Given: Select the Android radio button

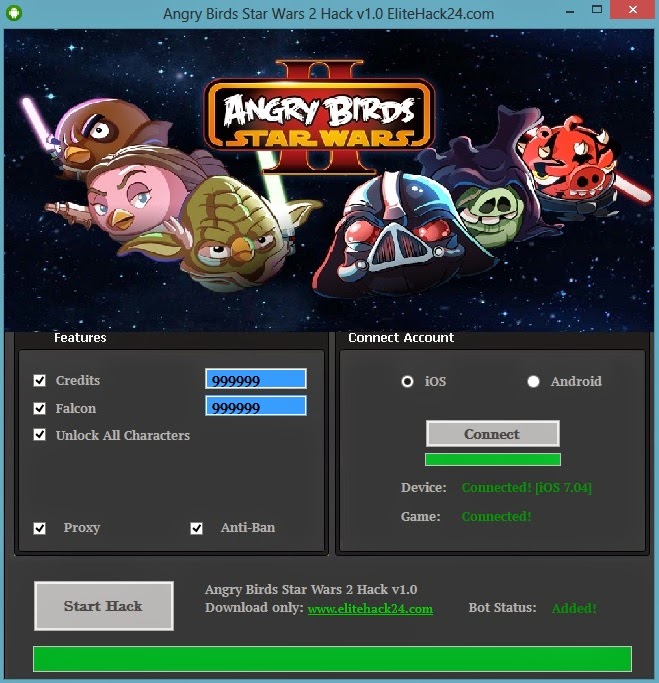Looking at the screenshot, I should point(533,382).
